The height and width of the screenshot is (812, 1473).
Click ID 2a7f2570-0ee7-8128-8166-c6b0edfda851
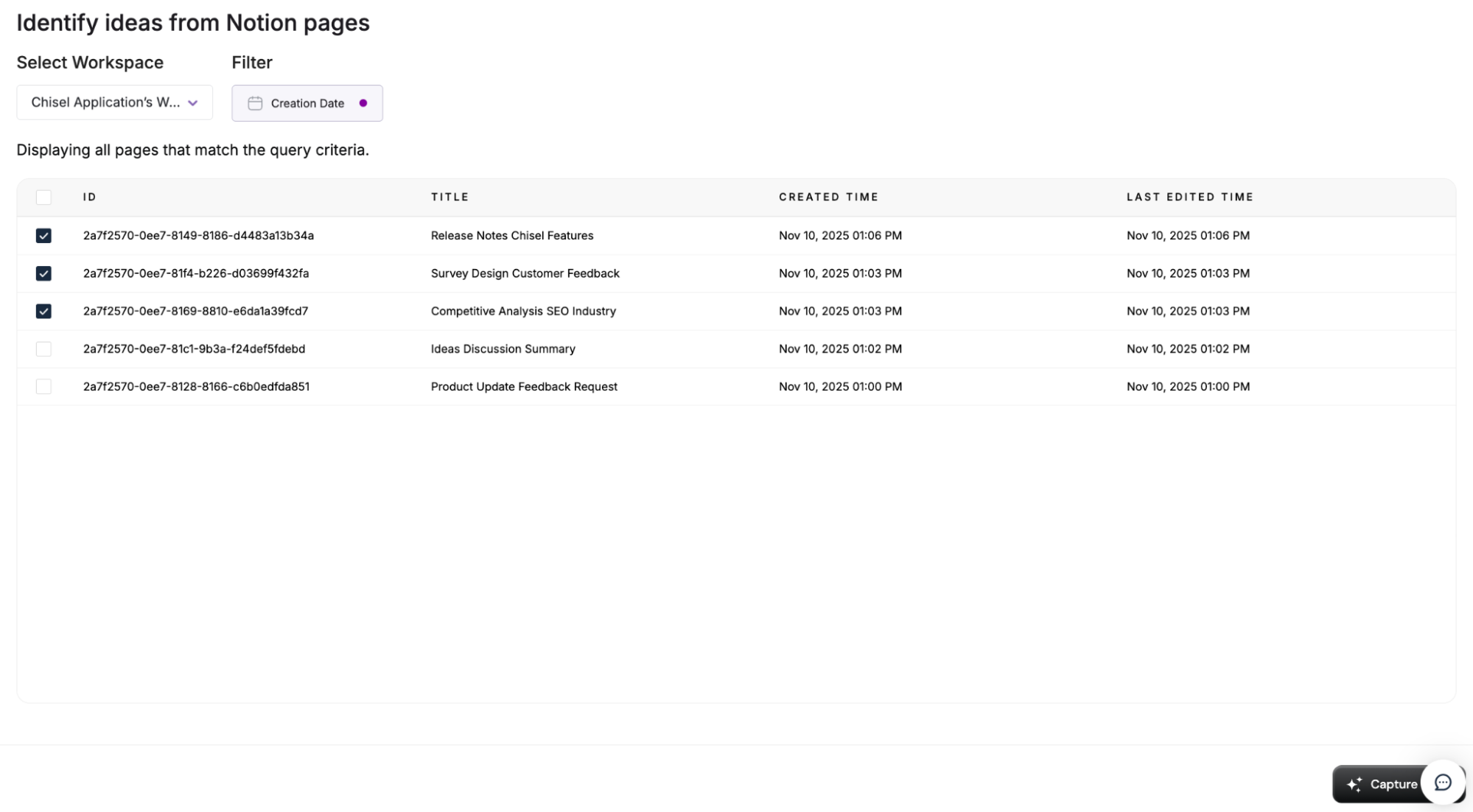[196, 387]
